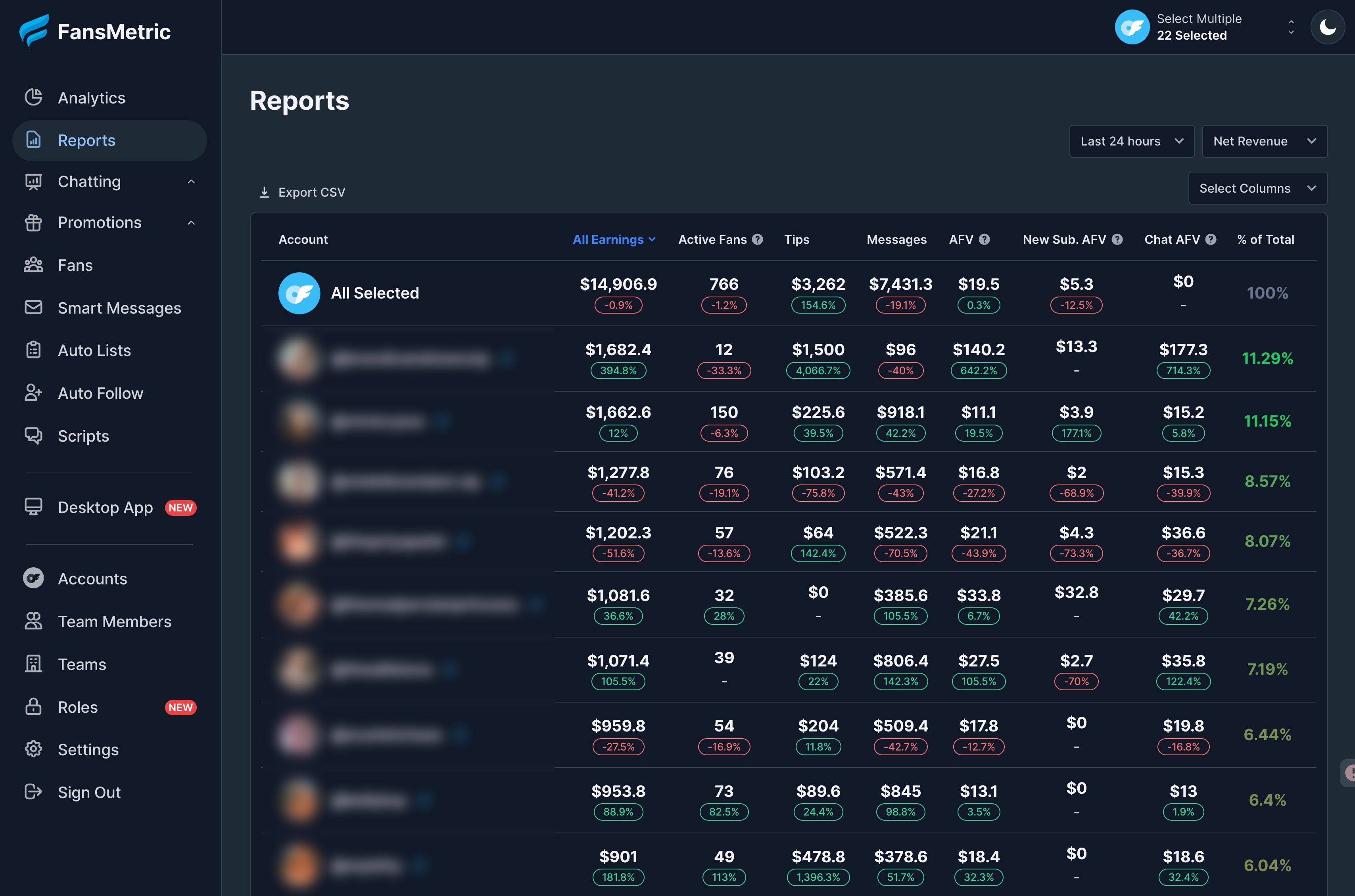Image resolution: width=1355 pixels, height=896 pixels.
Task: Click the Auto Lists clipboard icon
Action: (34, 350)
